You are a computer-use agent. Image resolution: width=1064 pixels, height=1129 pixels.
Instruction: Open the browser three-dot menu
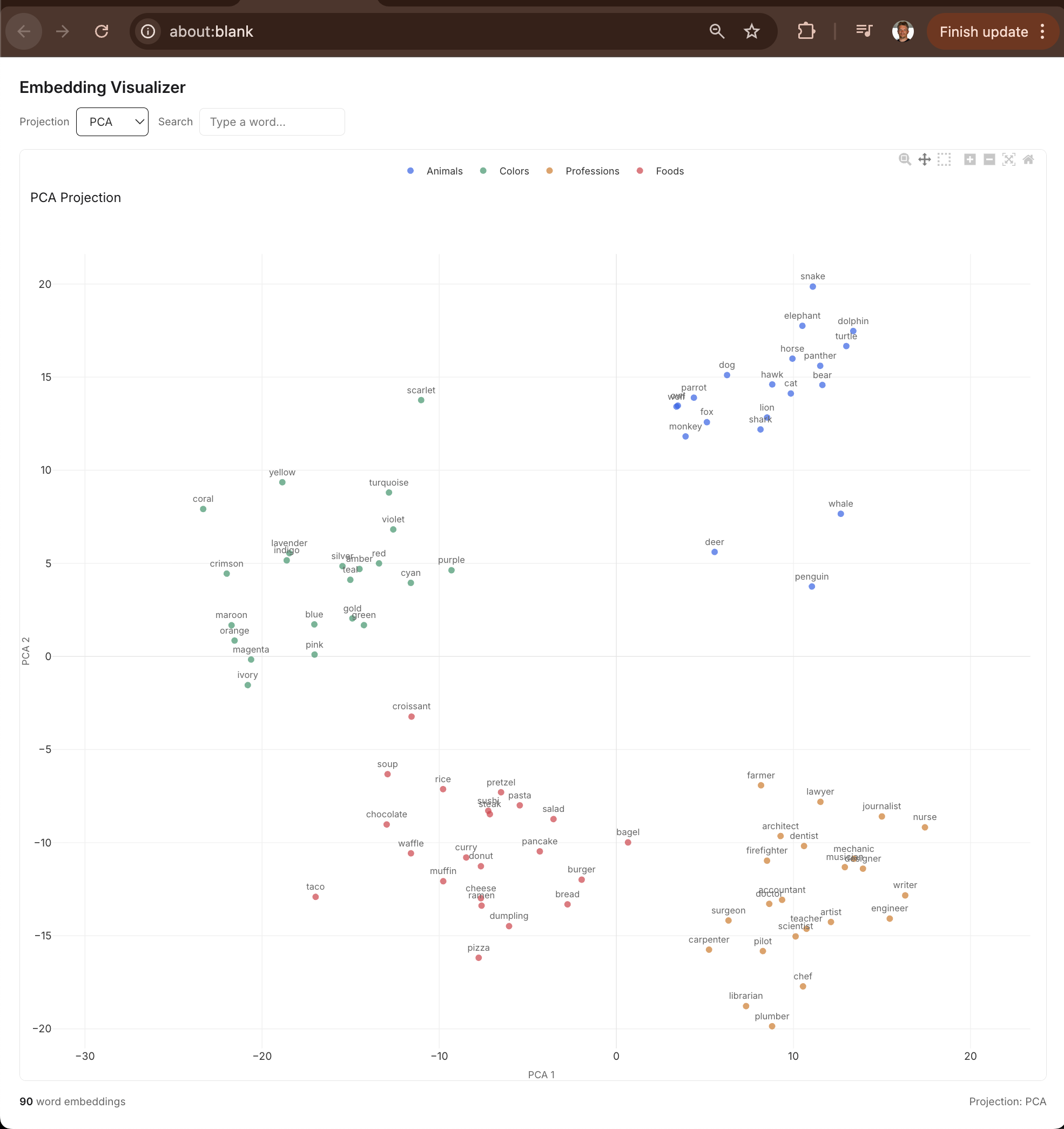1042,31
